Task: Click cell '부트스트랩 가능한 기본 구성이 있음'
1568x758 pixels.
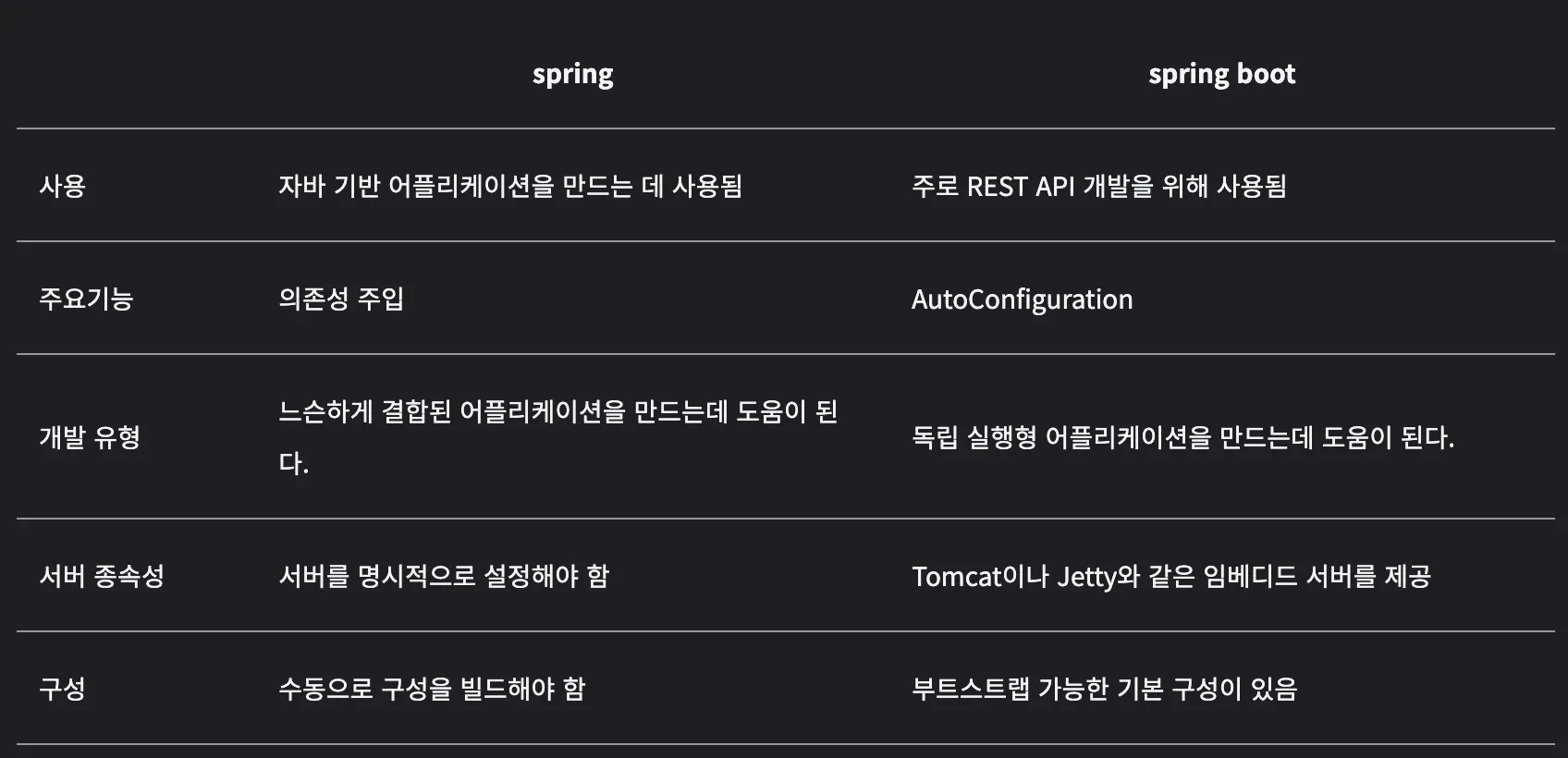Action: click(1105, 689)
